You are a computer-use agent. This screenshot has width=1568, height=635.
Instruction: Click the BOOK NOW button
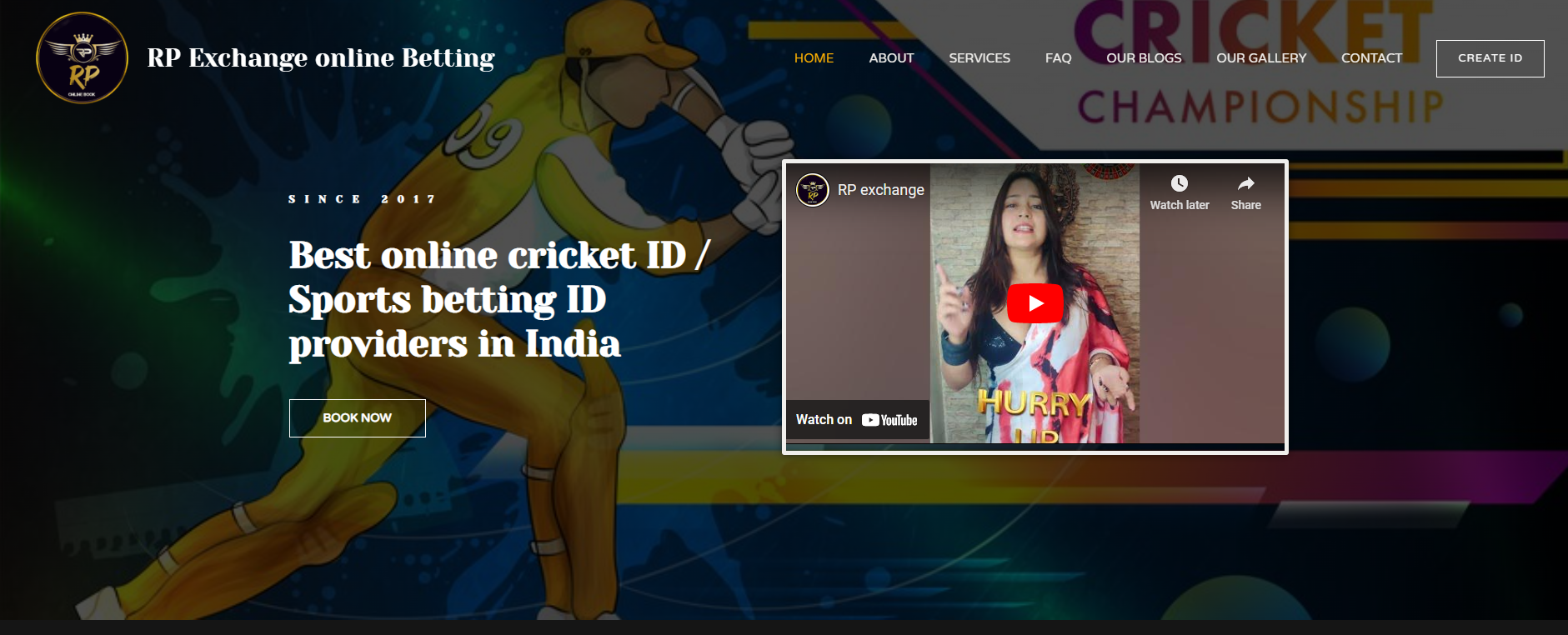[357, 417]
